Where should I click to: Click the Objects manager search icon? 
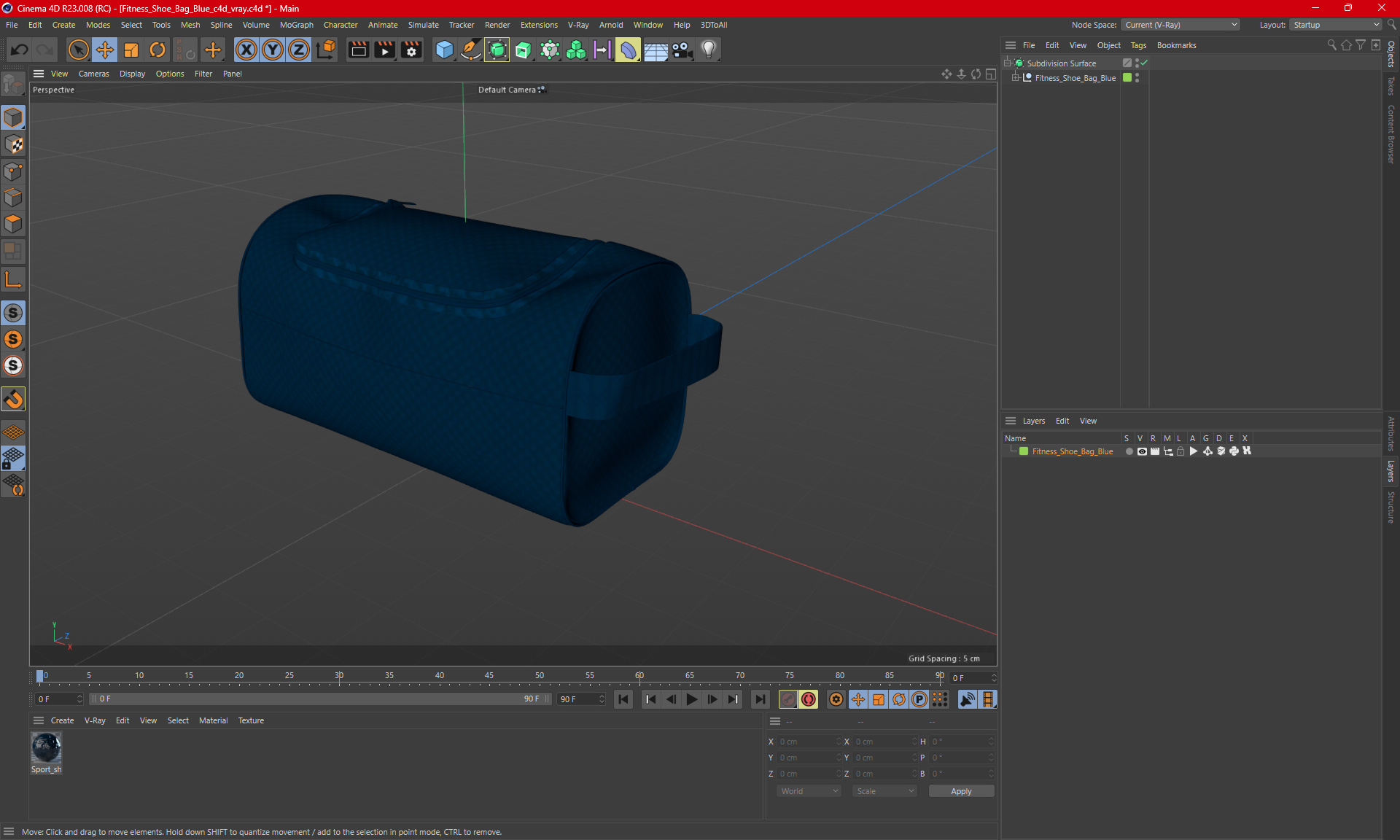tap(1331, 45)
